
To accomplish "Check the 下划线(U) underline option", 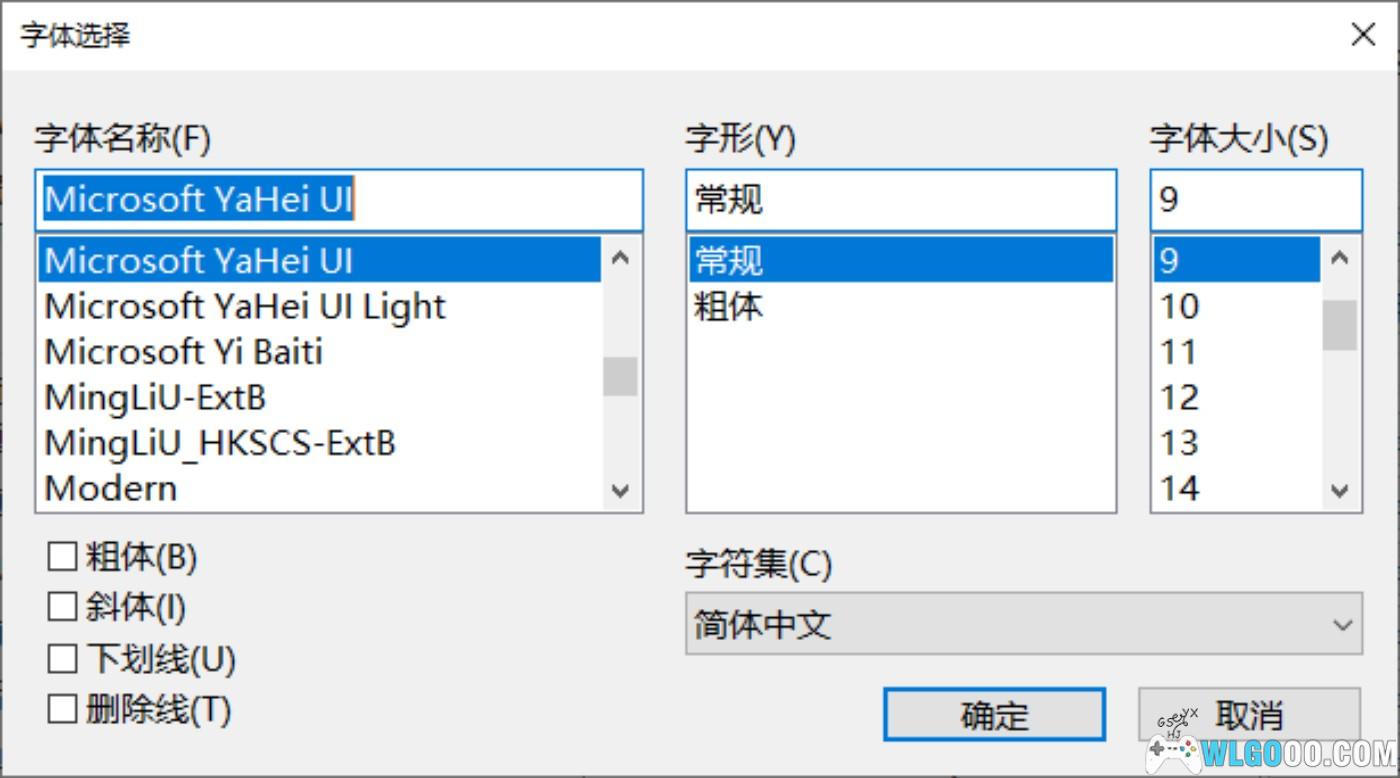I will [62, 659].
